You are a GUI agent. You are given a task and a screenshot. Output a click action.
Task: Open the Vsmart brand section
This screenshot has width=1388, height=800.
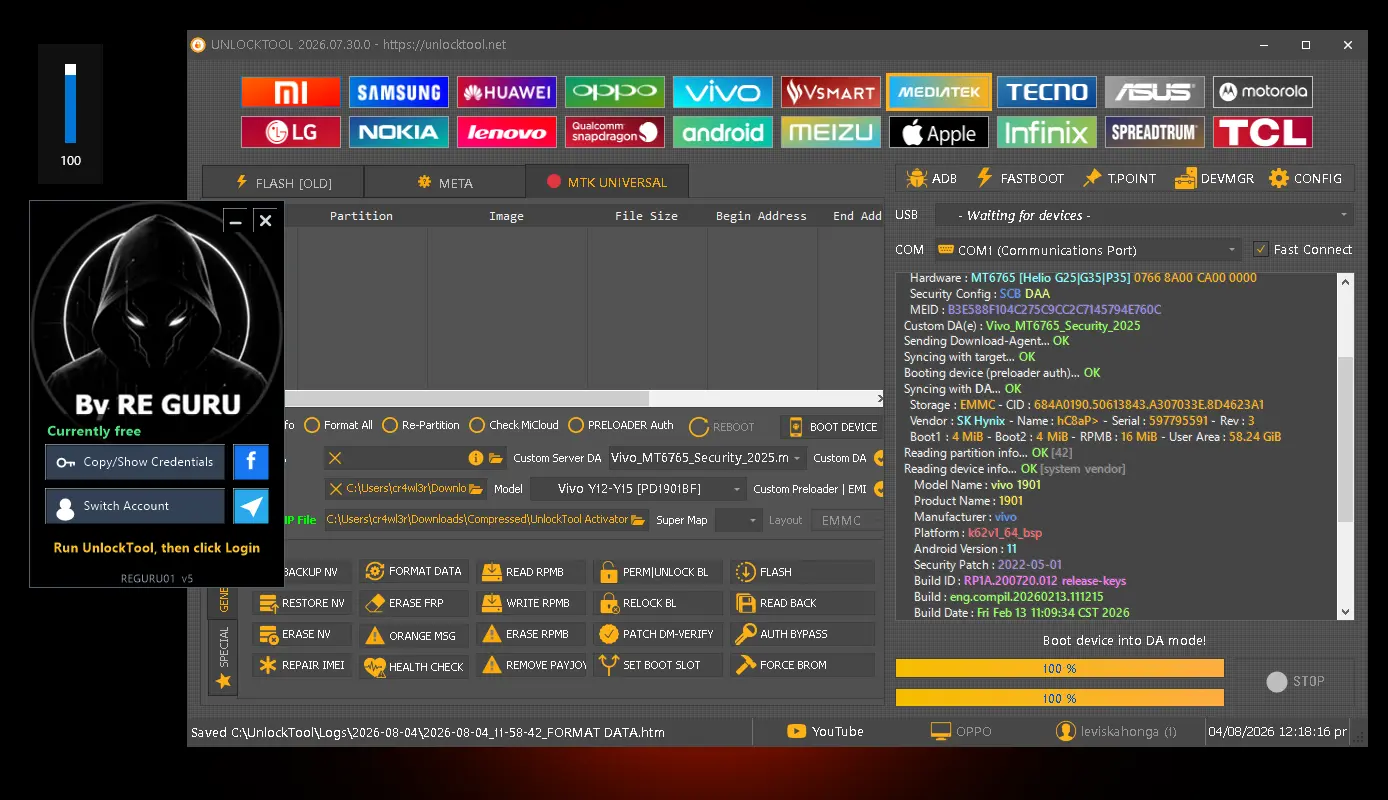point(831,92)
